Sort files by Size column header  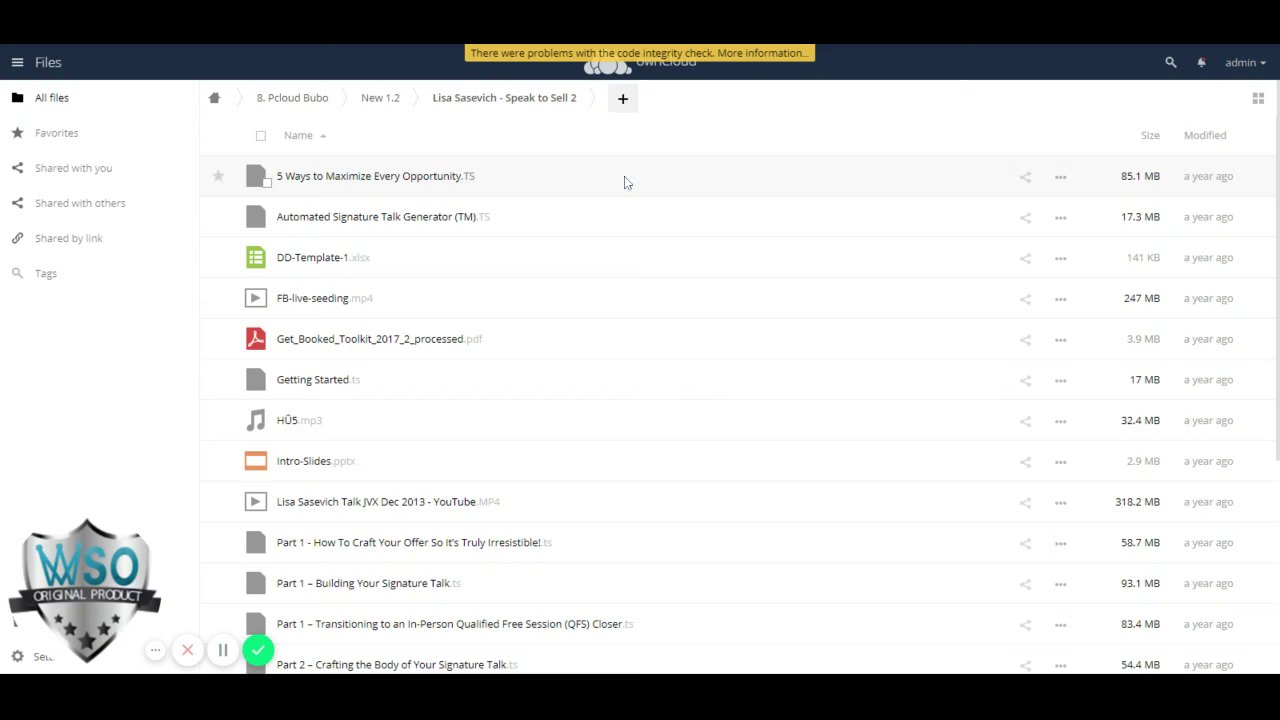click(1150, 135)
